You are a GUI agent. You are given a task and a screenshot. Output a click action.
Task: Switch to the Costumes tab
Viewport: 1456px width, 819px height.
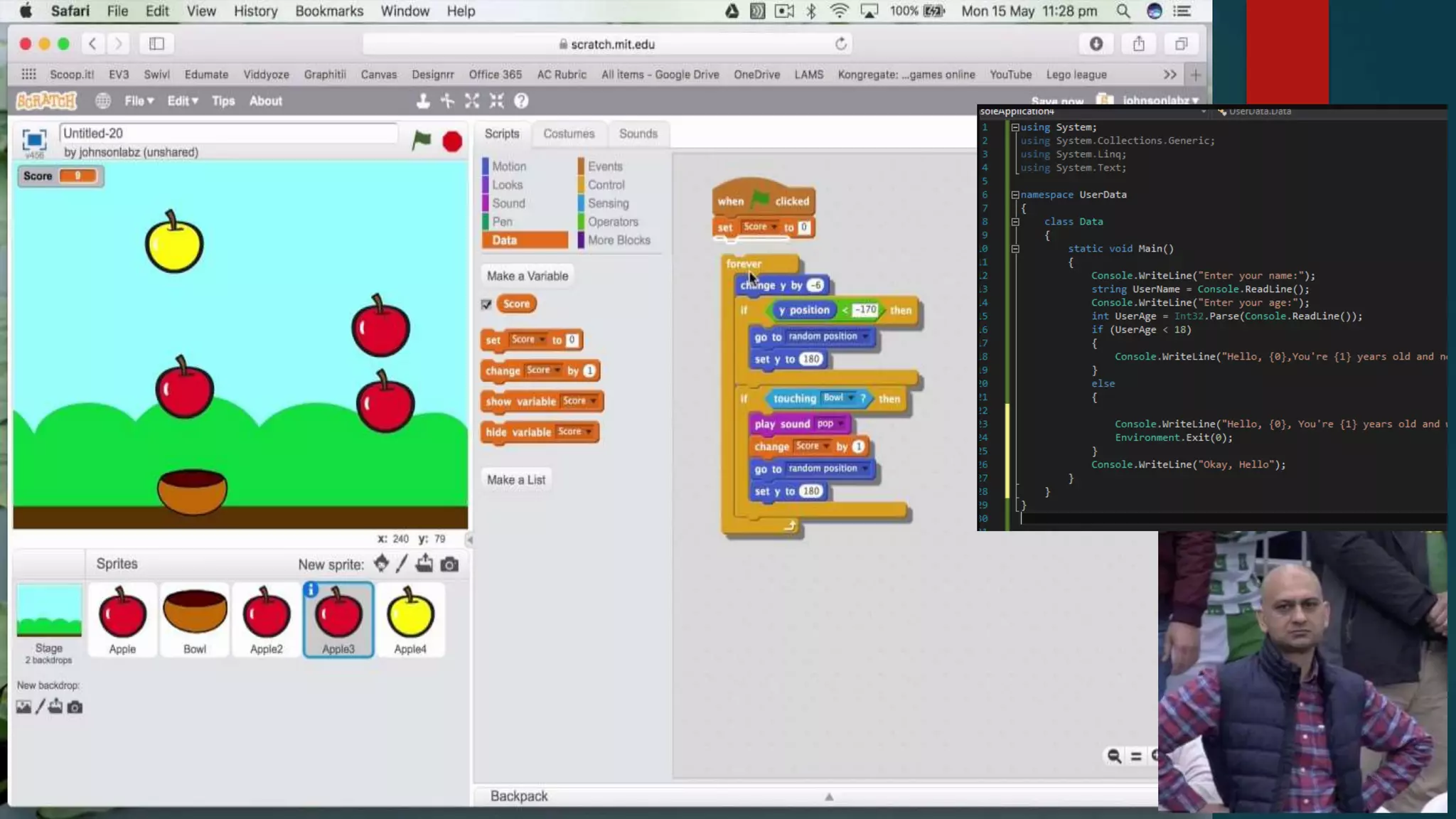(x=568, y=134)
